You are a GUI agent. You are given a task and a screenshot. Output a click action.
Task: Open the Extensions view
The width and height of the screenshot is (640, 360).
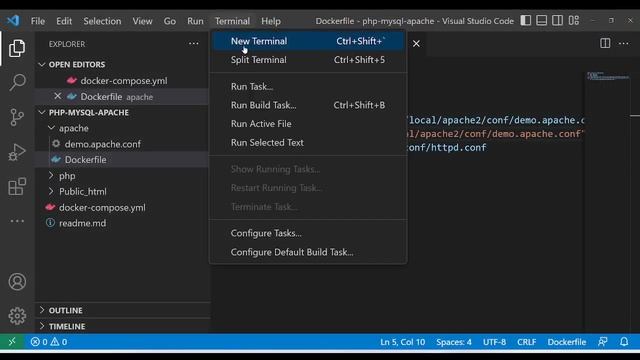[x=17, y=187]
